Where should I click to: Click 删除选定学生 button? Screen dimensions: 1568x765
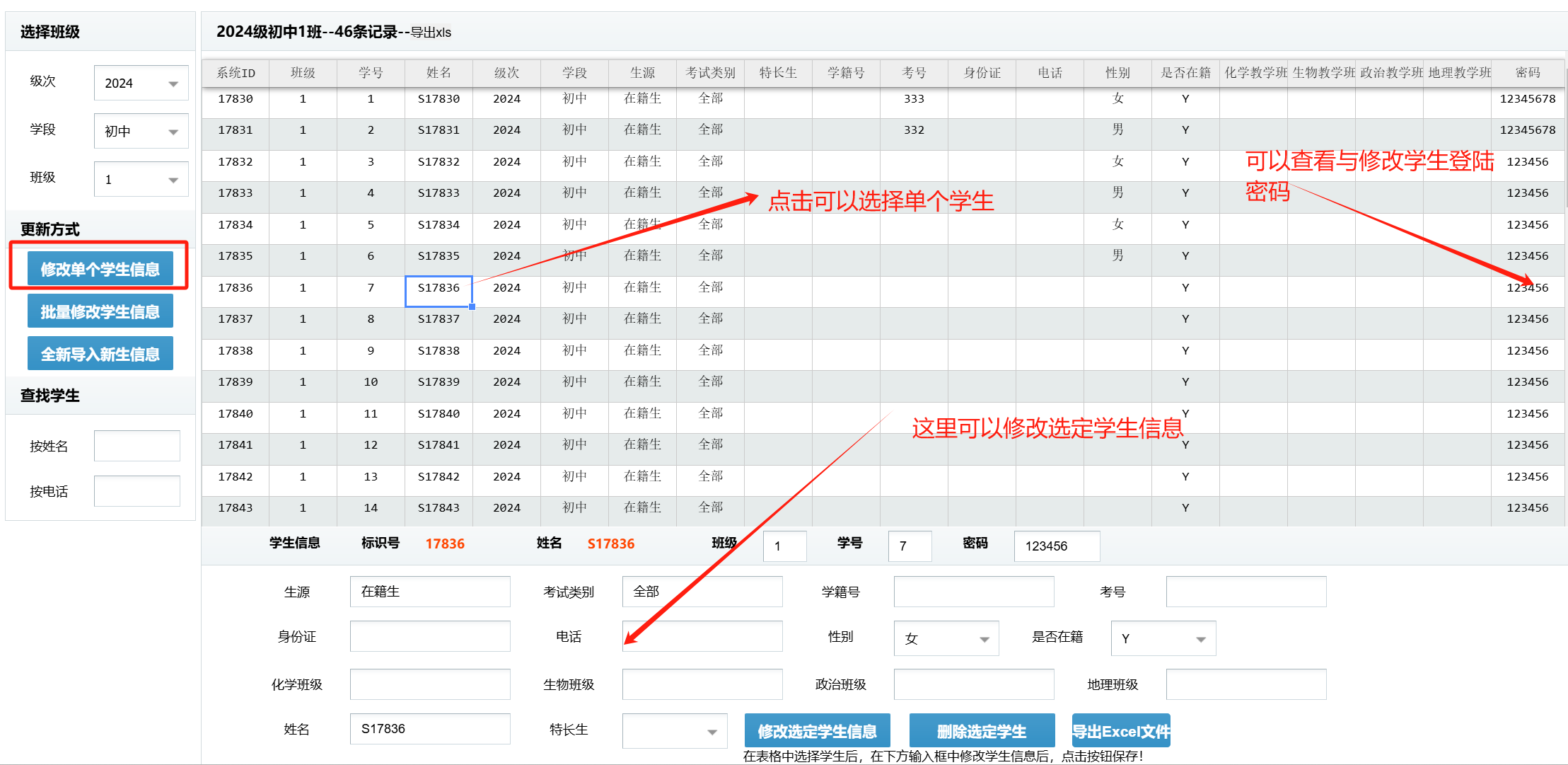982,731
